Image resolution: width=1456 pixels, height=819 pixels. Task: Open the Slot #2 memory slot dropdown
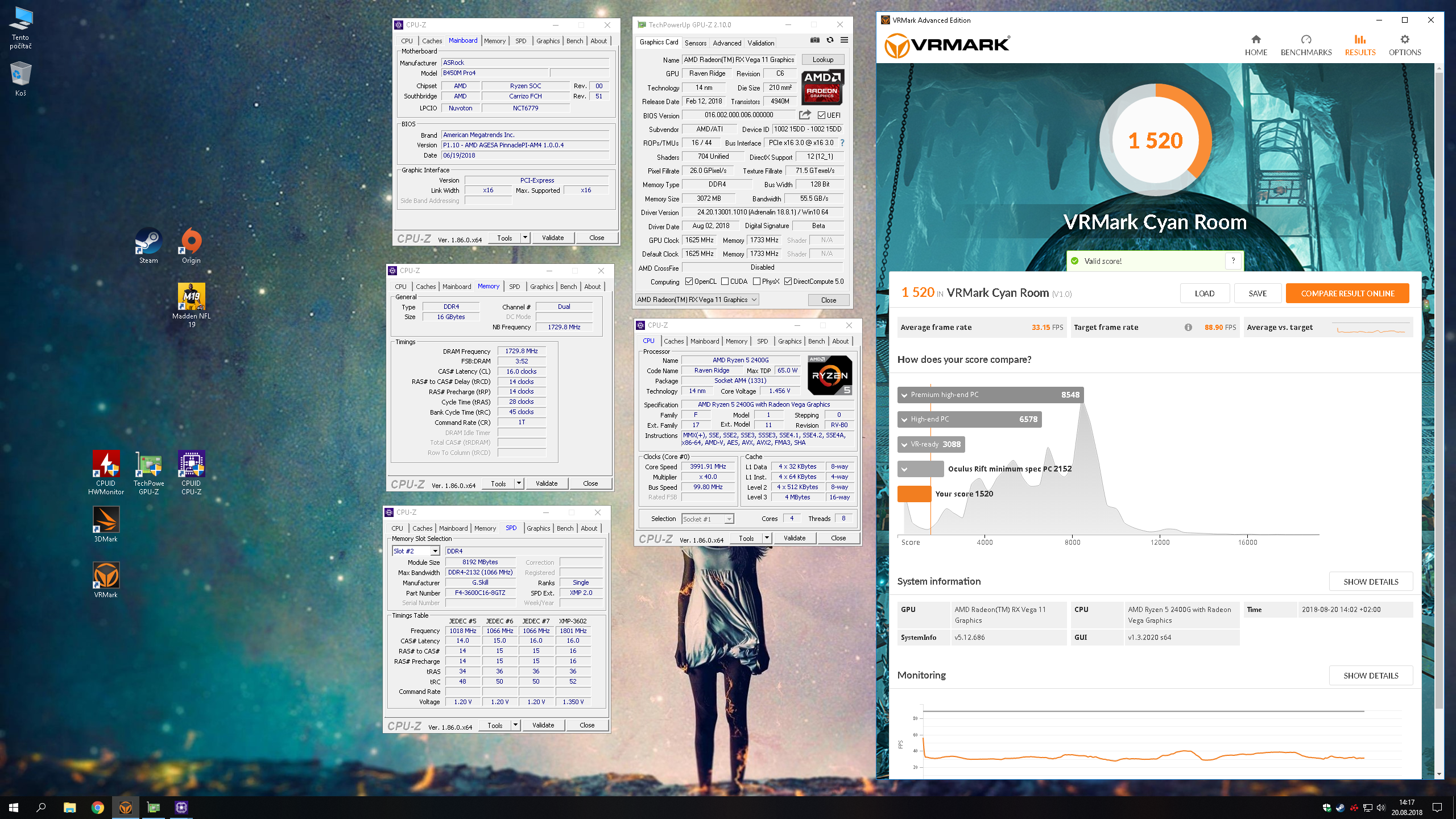tap(416, 551)
